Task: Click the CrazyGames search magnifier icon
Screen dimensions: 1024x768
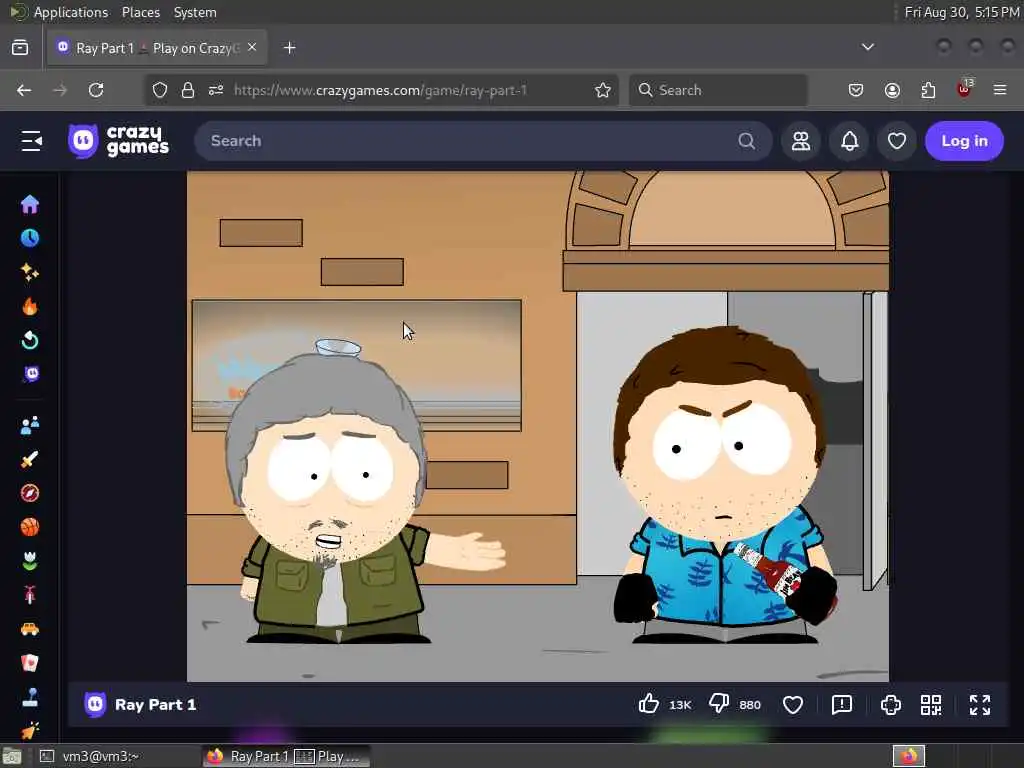Action: (x=746, y=141)
